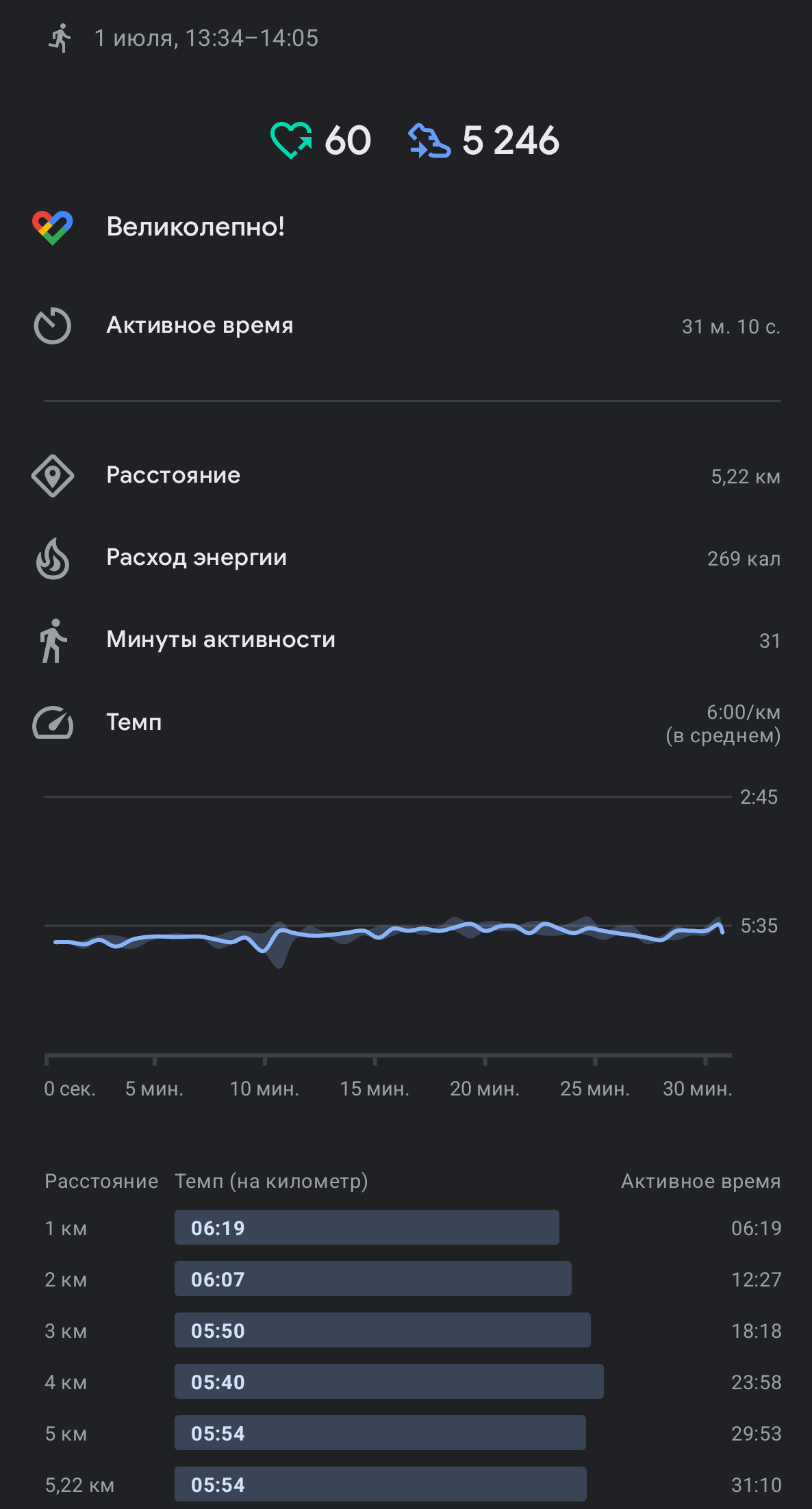Tap the pace speedometer icon
812x1509 pixels.
point(53,723)
